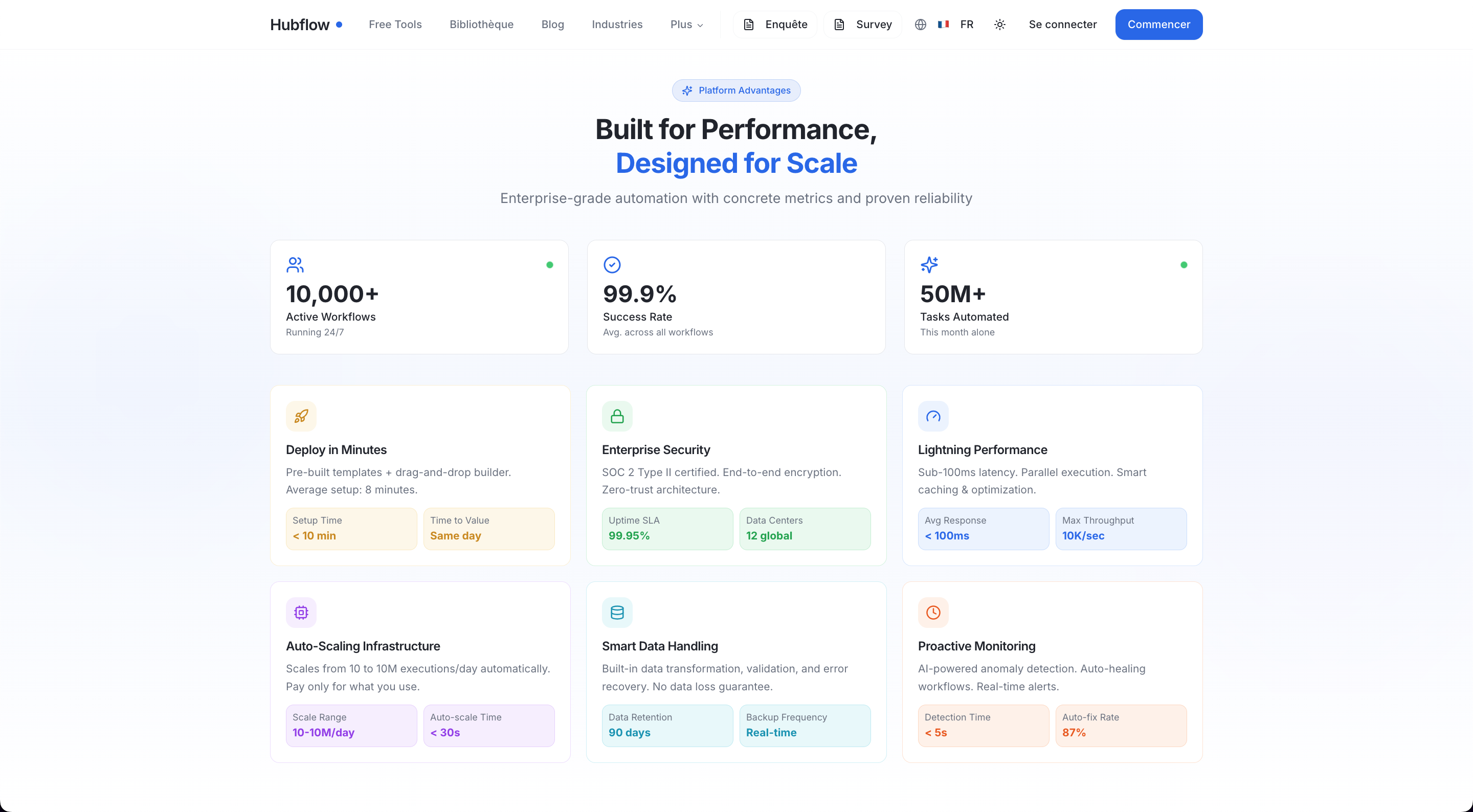Viewport: 1473px width, 812px height.
Task: Click the Platform Advantages badge
Action: coord(736,91)
